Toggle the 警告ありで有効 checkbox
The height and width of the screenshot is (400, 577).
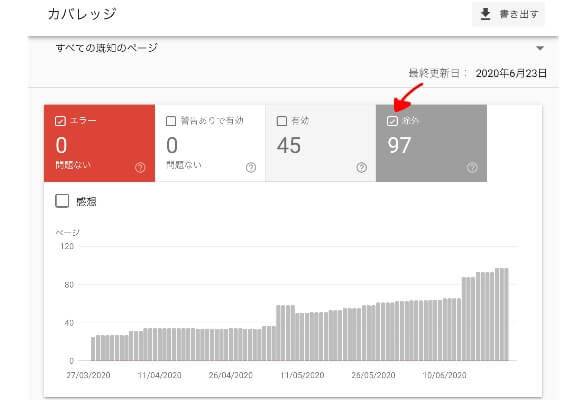click(x=171, y=121)
